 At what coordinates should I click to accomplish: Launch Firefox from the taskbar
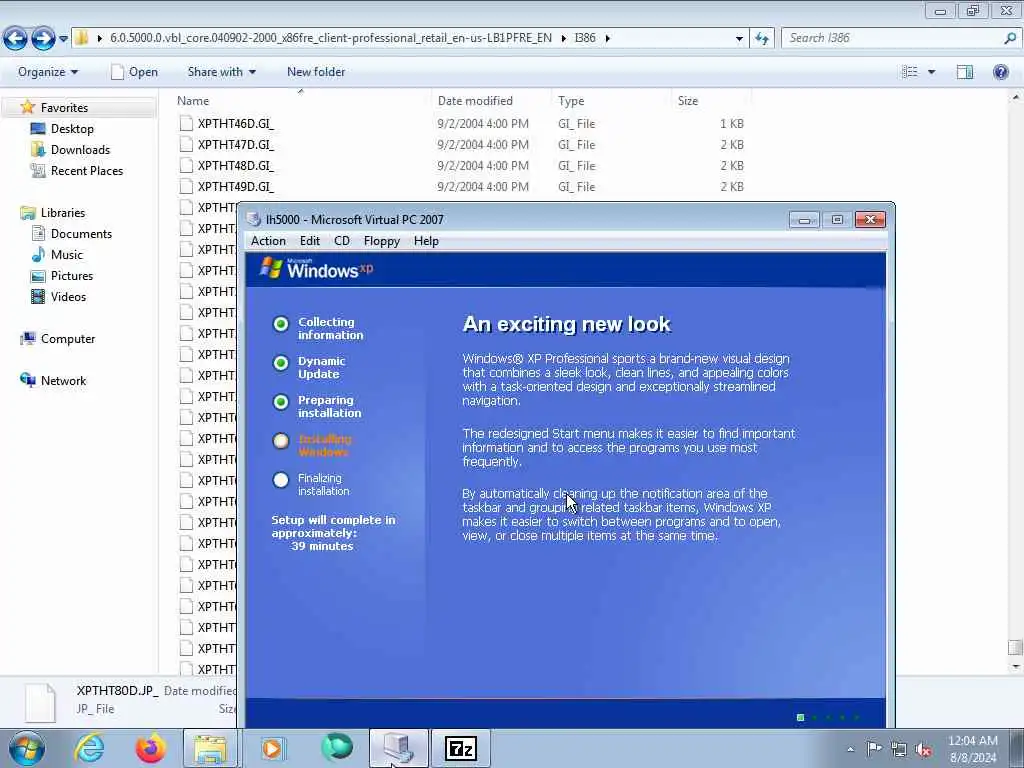[x=150, y=748]
